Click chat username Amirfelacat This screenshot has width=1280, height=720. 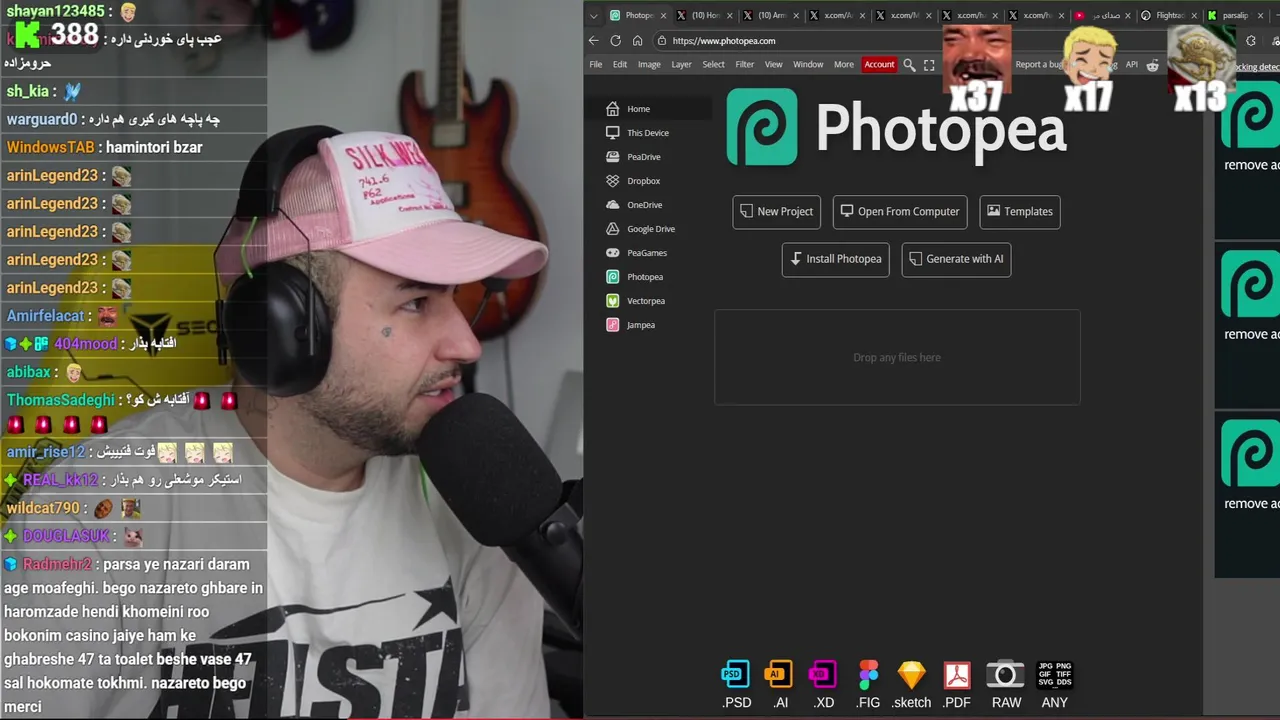tap(46, 316)
